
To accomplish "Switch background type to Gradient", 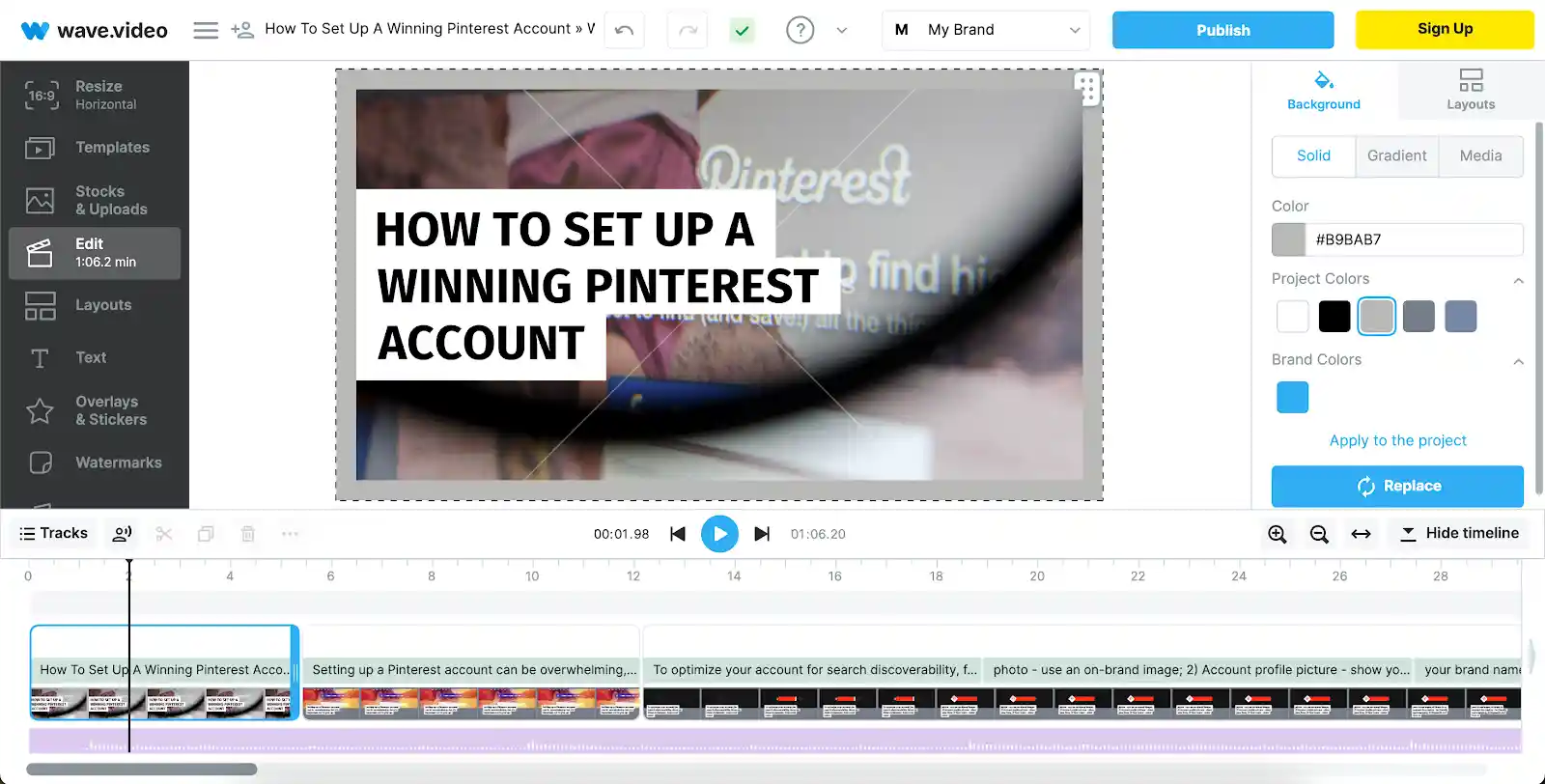I will (1396, 155).
